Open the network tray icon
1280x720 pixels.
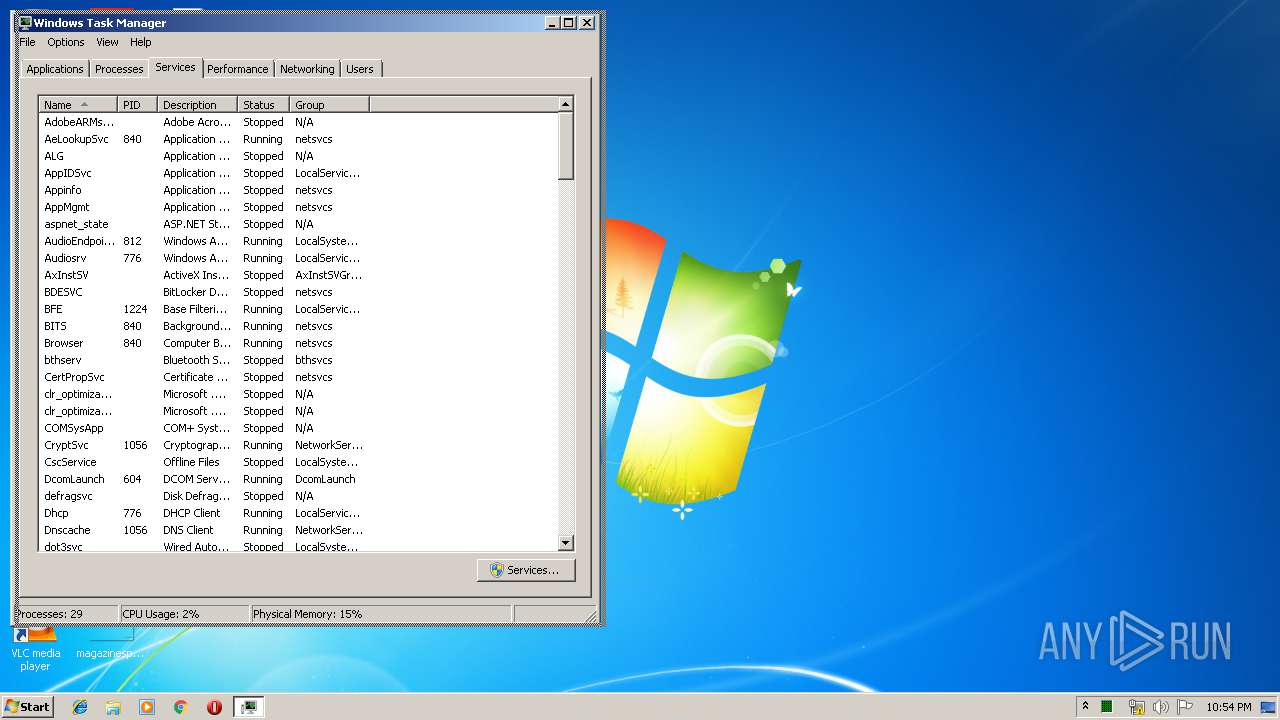(x=1136, y=707)
